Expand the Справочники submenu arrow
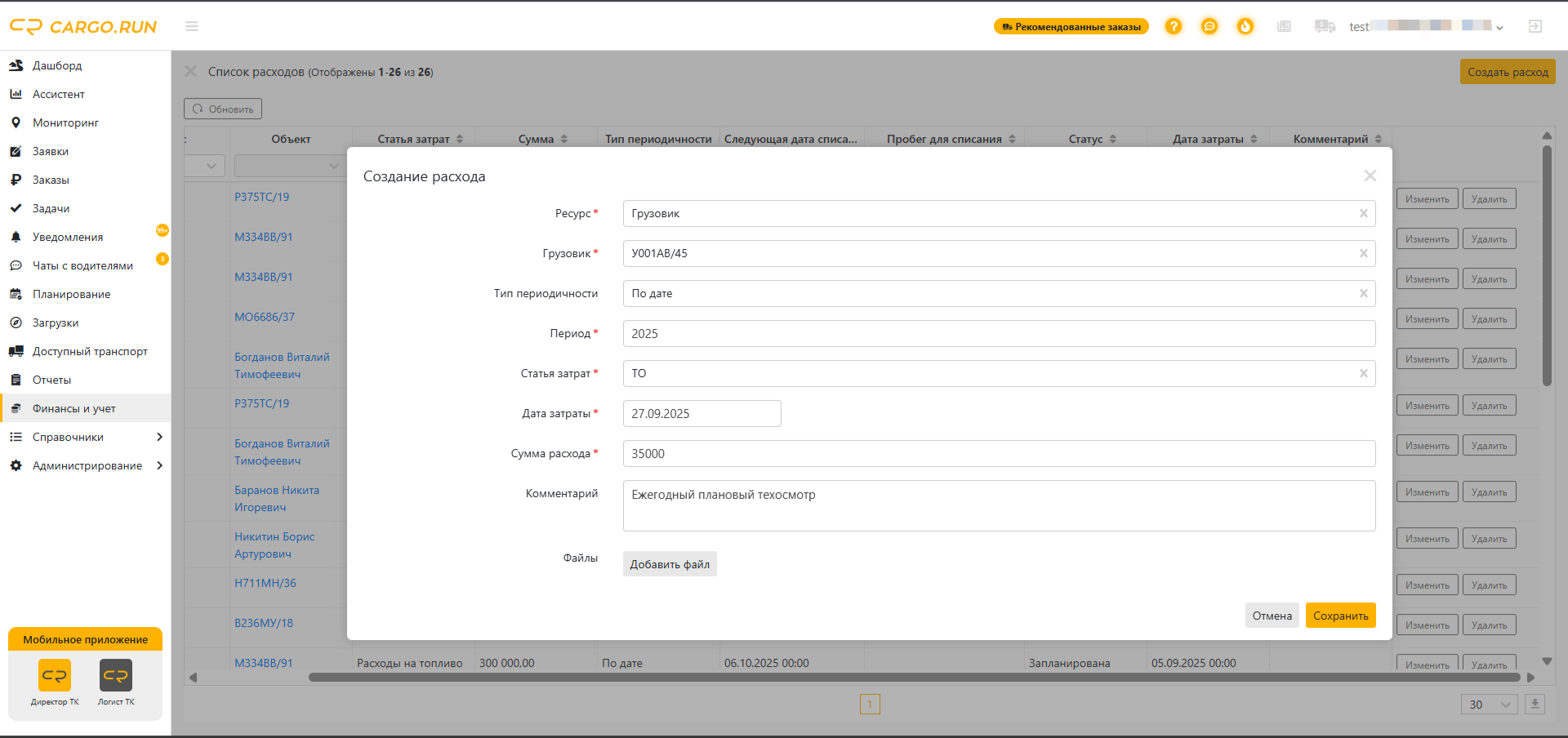The image size is (1568, 738). point(159,437)
